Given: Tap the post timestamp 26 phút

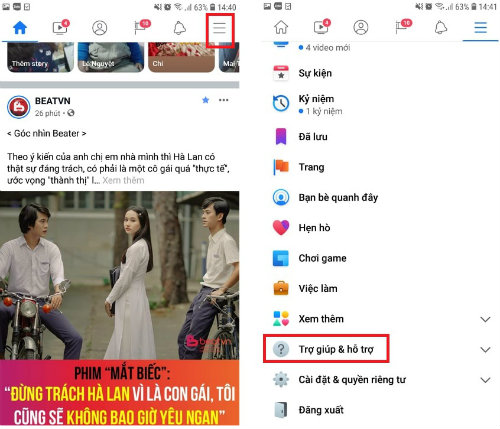Looking at the screenshot, I should [48, 113].
